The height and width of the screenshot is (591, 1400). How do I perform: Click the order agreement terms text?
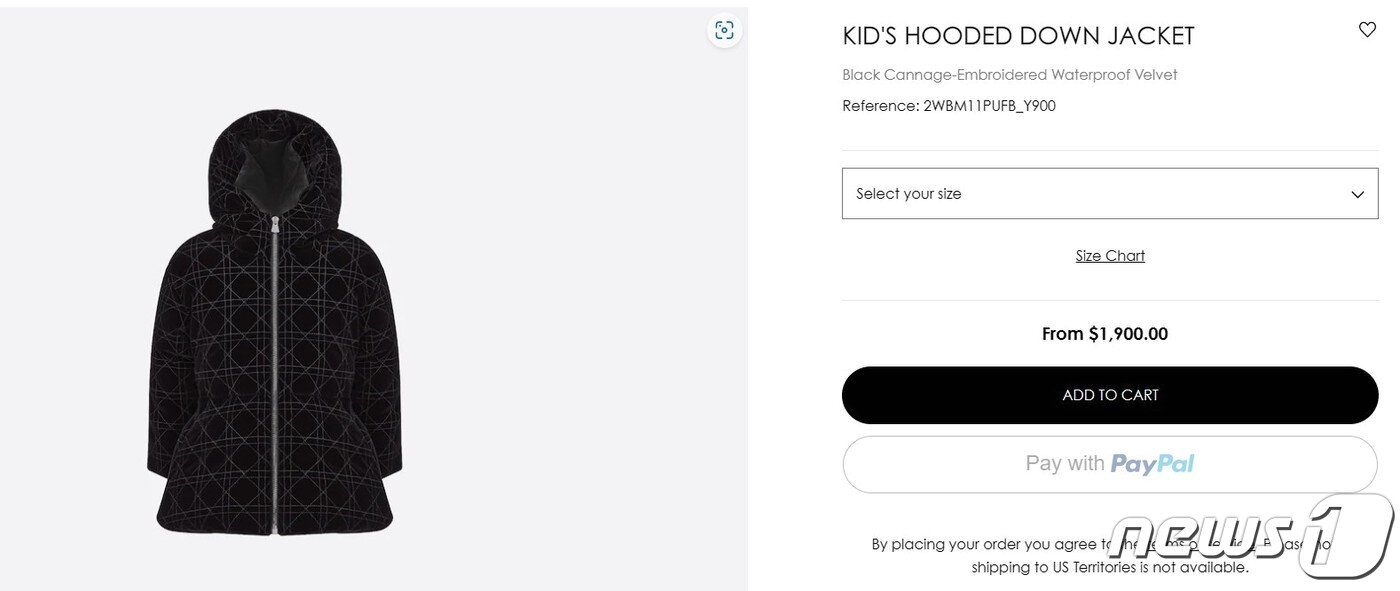click(1100, 544)
